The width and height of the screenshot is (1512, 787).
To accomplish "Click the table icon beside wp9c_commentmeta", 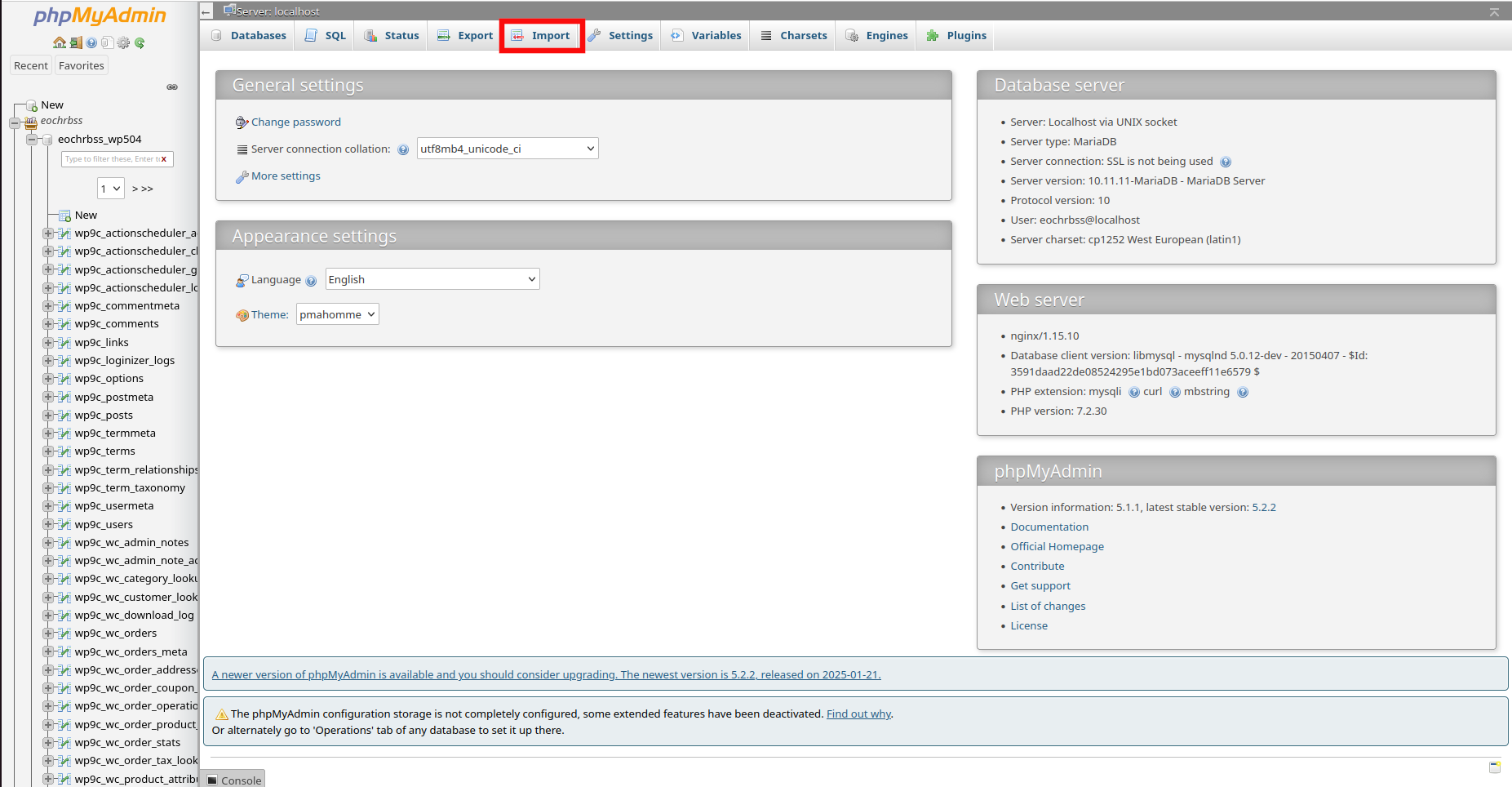I will point(64,306).
